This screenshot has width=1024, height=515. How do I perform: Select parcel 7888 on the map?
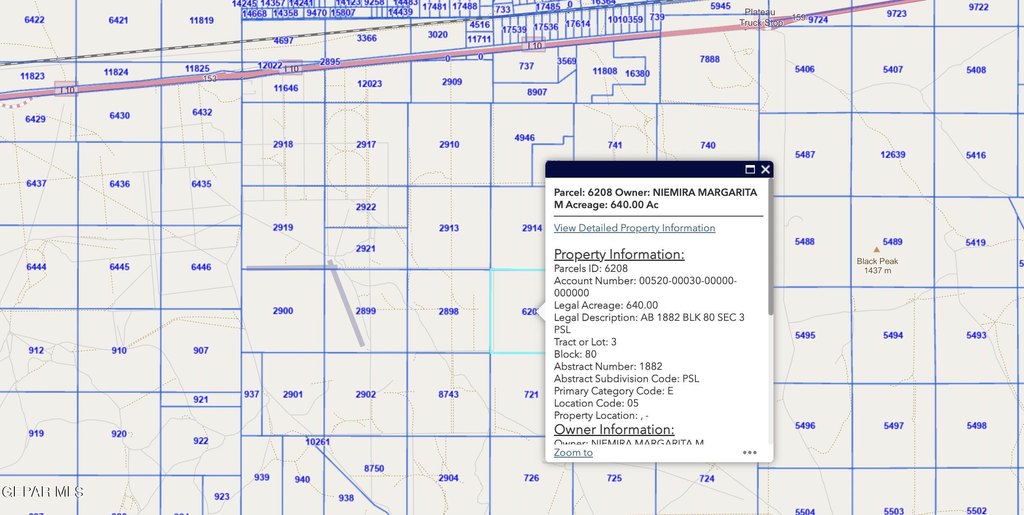click(709, 60)
